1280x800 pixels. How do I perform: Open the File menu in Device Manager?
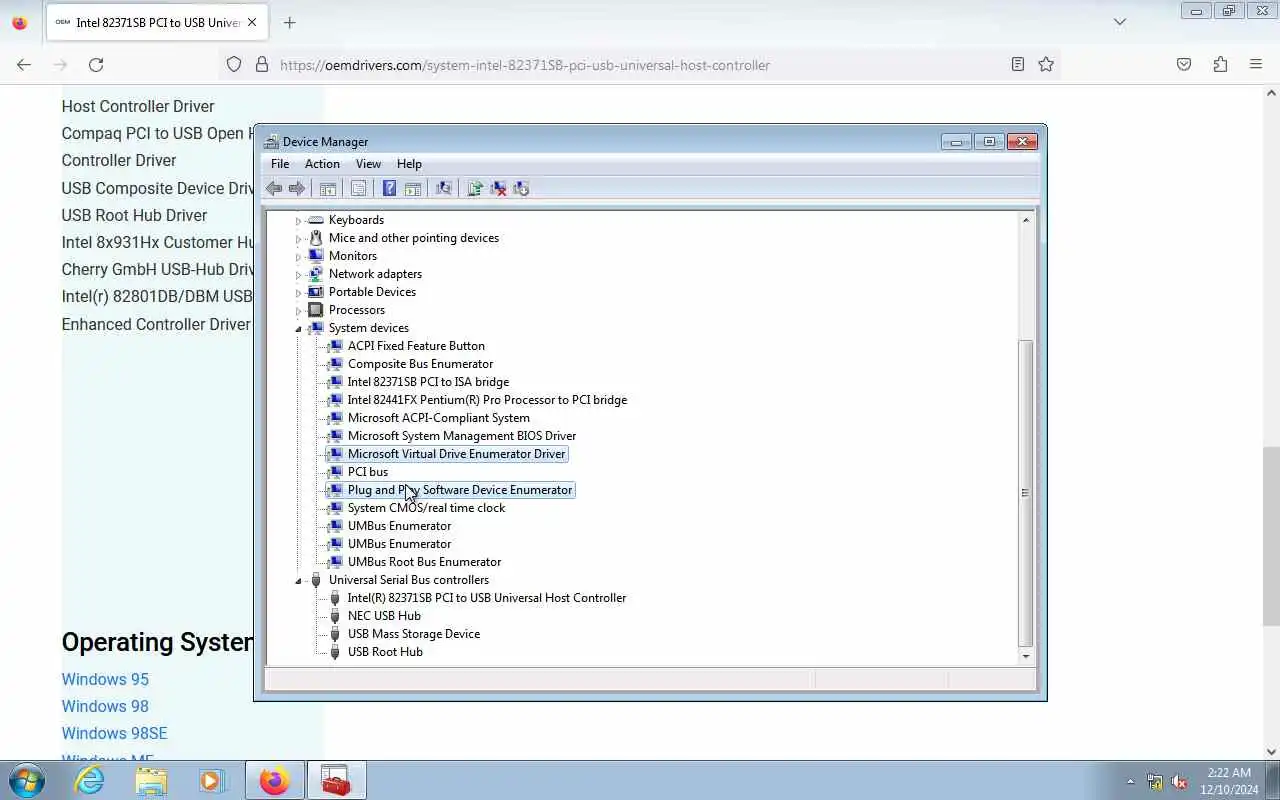[280, 164]
